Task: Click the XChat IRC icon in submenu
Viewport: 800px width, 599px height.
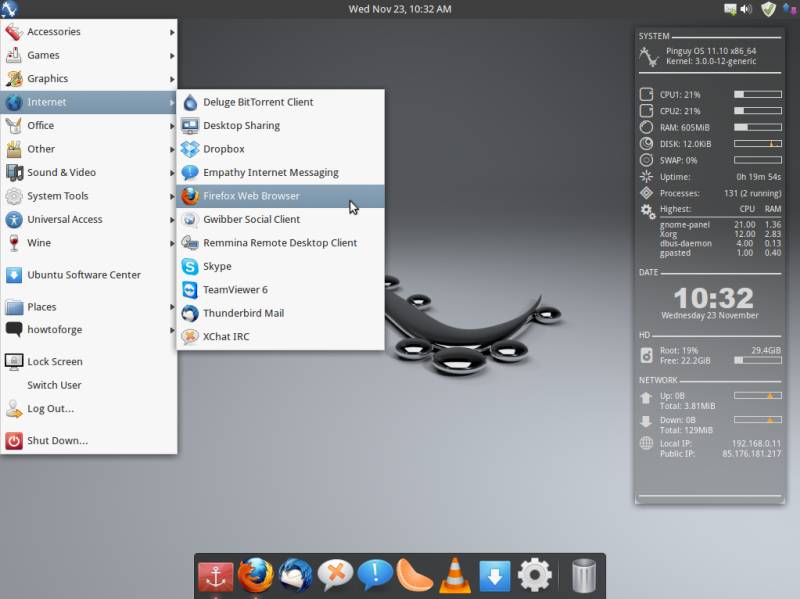Action: tap(190, 337)
